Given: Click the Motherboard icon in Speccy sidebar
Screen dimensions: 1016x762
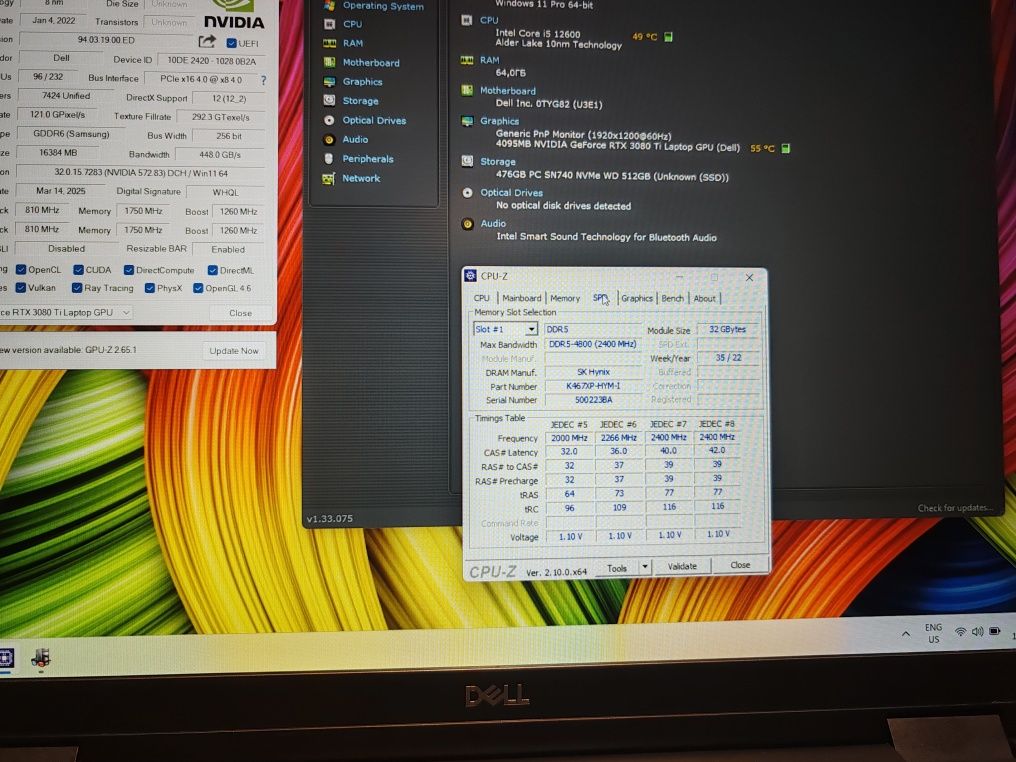Looking at the screenshot, I should pos(329,62).
